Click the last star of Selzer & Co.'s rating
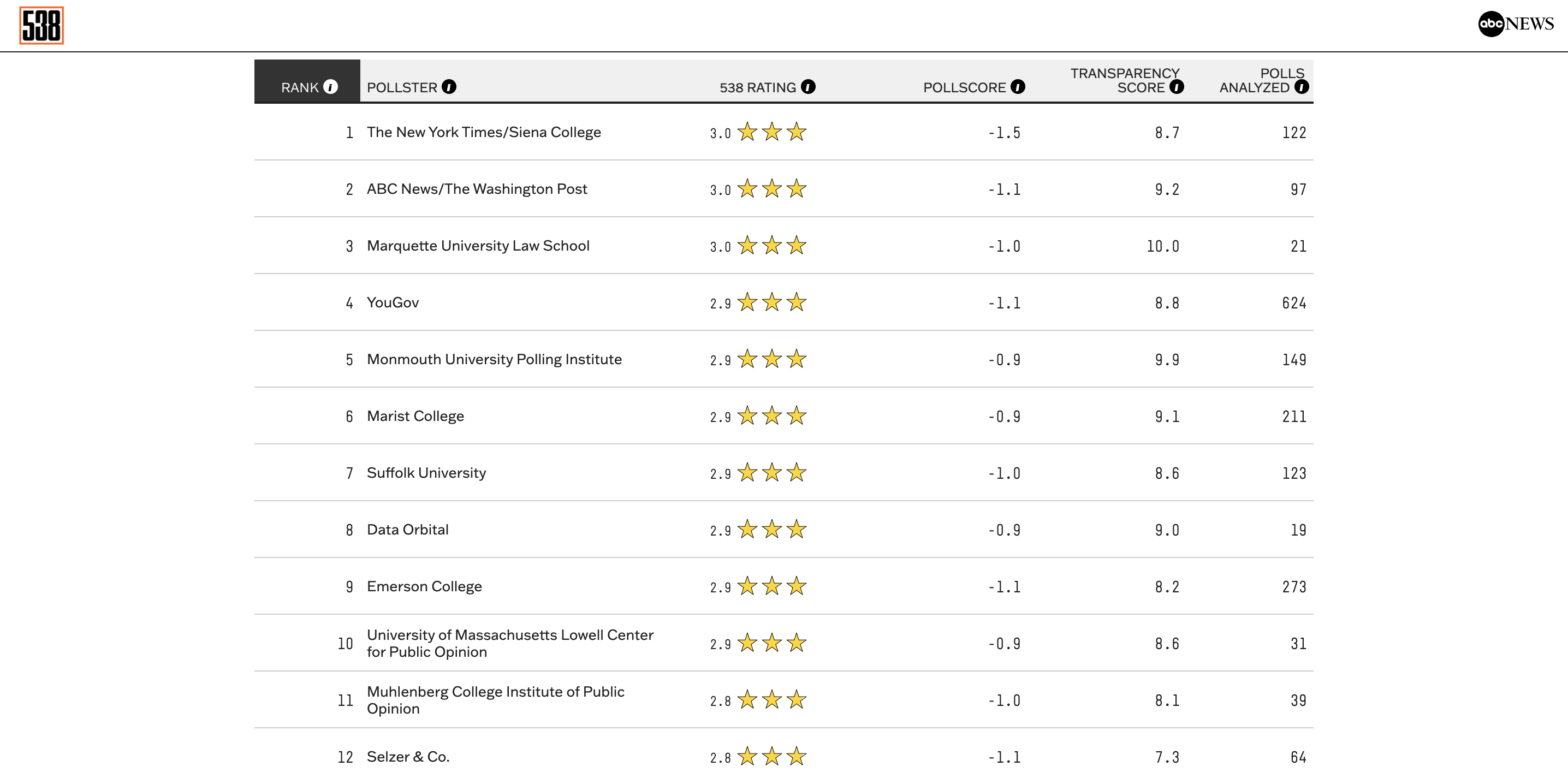The width and height of the screenshot is (1568, 784). (796, 757)
